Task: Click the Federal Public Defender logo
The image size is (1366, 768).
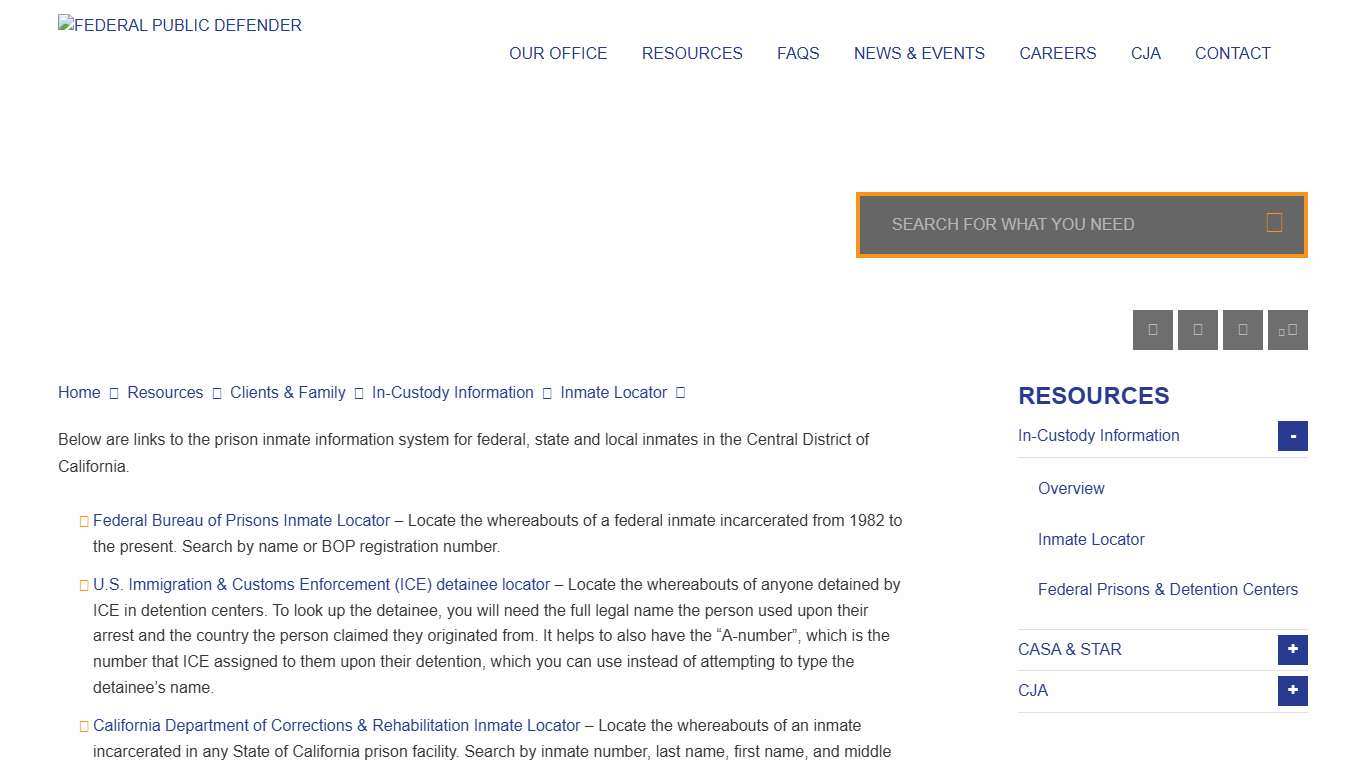Action: pyautogui.click(x=179, y=24)
